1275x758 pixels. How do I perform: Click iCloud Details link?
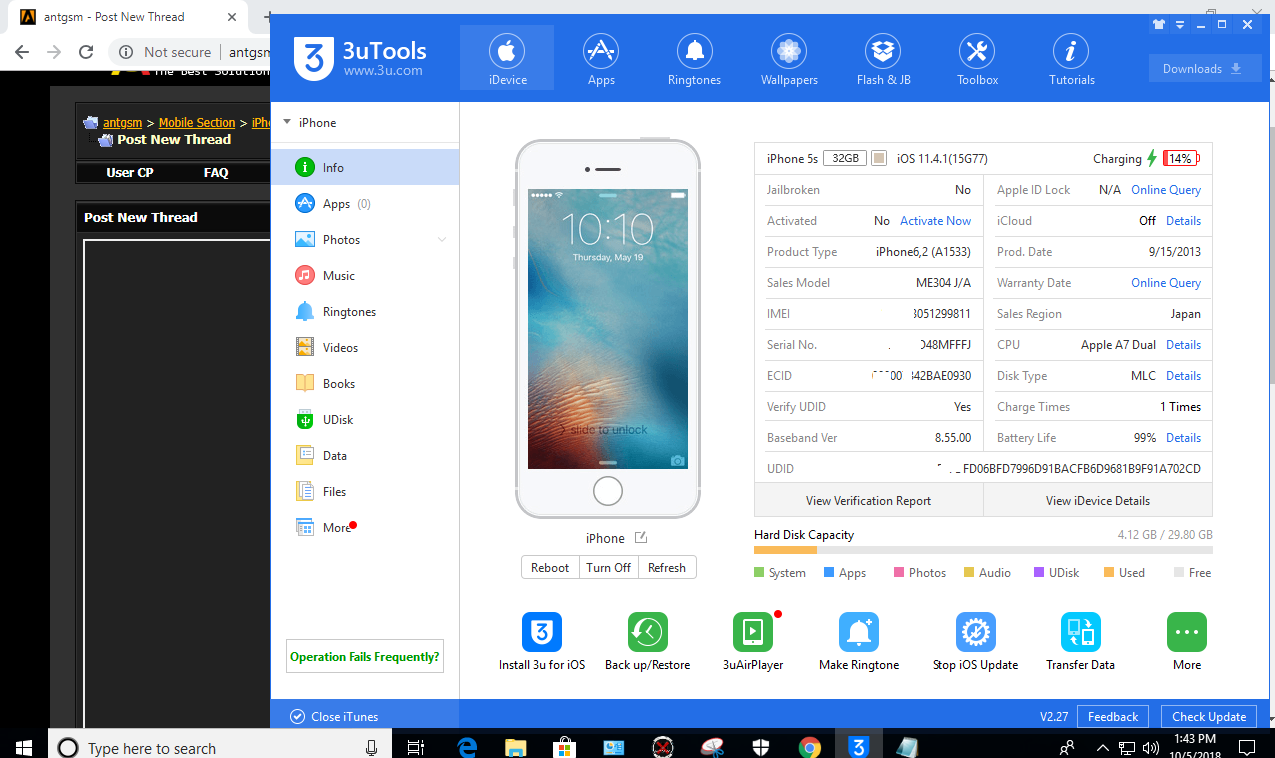tap(1183, 221)
